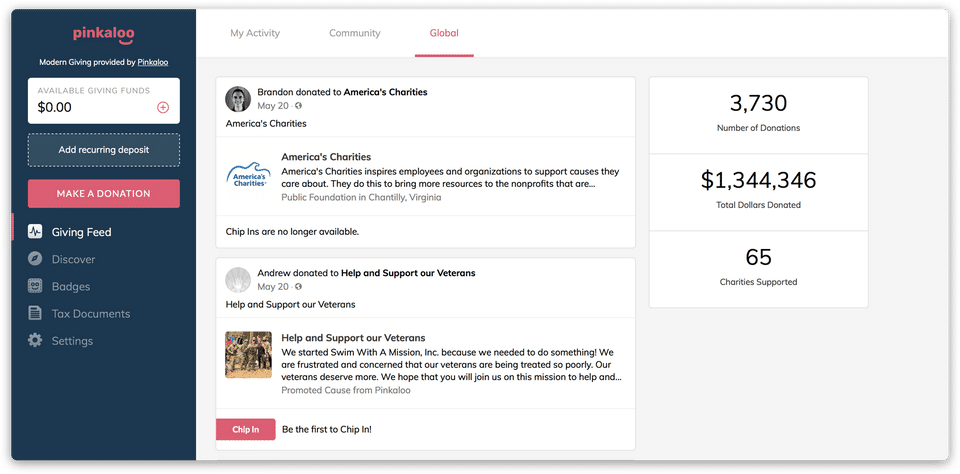Click the Discover compass icon
Viewport: 960px width, 474px height.
(x=35, y=259)
